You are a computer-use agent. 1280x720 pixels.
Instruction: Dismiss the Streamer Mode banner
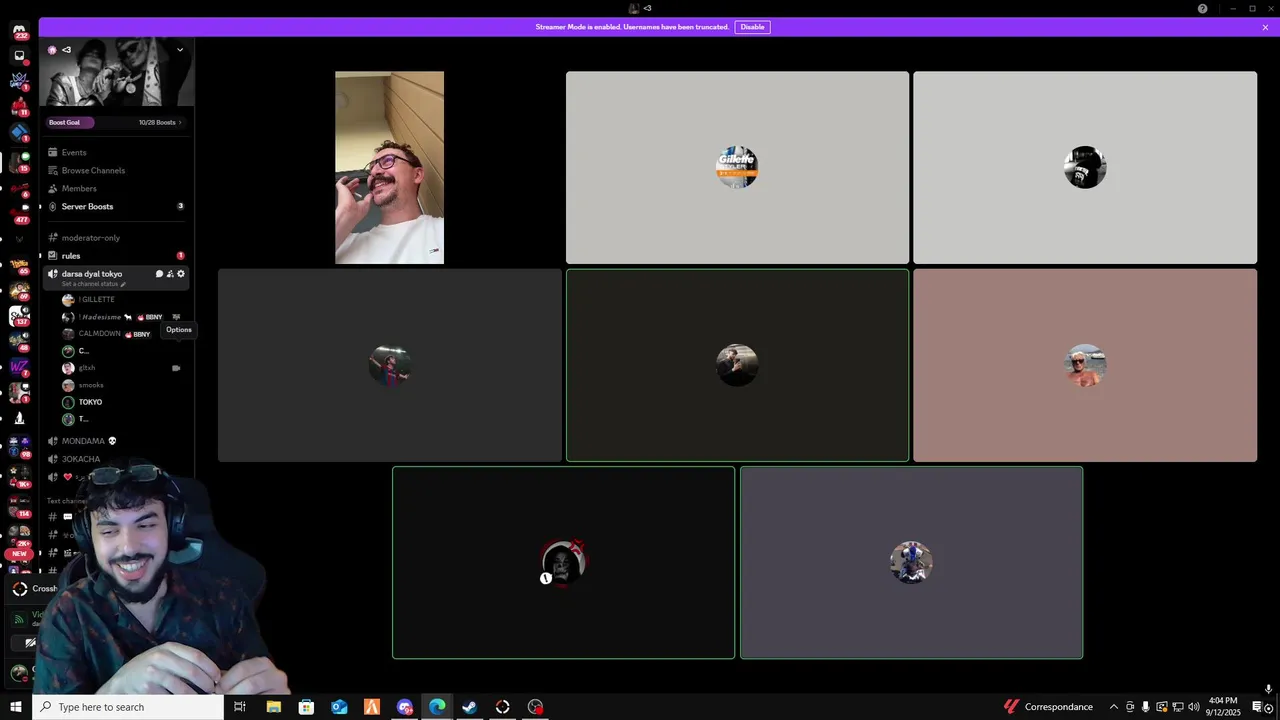coord(1265,27)
